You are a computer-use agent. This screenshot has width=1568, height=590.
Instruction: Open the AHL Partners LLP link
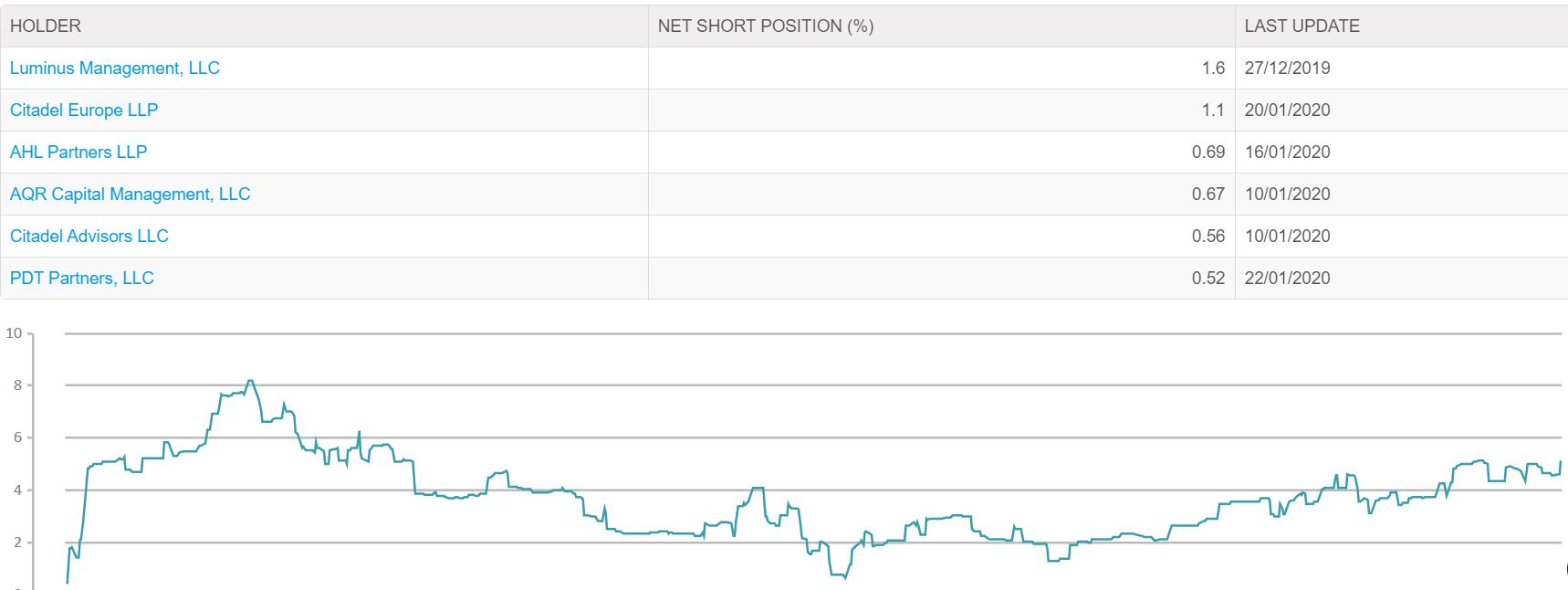click(78, 153)
